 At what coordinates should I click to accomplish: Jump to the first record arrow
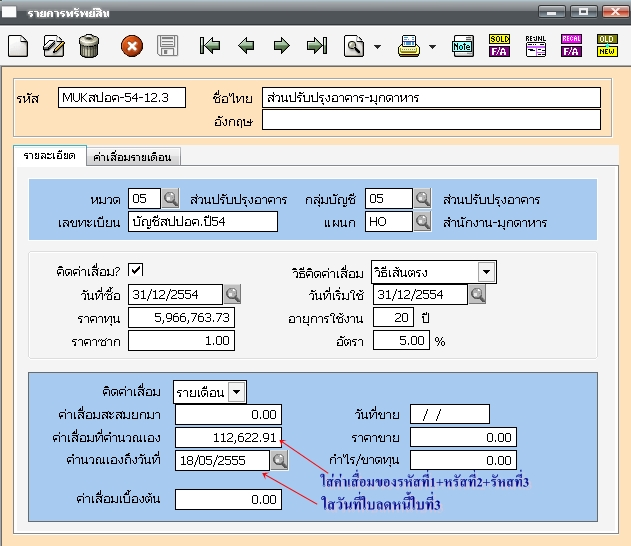(x=210, y=46)
